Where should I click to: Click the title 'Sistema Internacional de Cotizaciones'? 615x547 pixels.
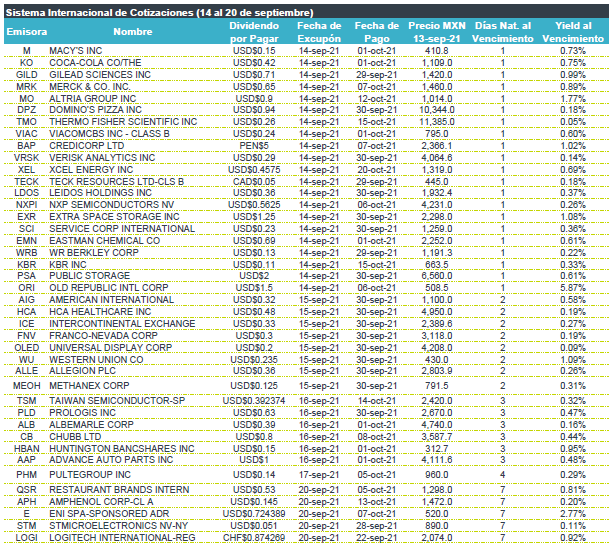[99, 13]
